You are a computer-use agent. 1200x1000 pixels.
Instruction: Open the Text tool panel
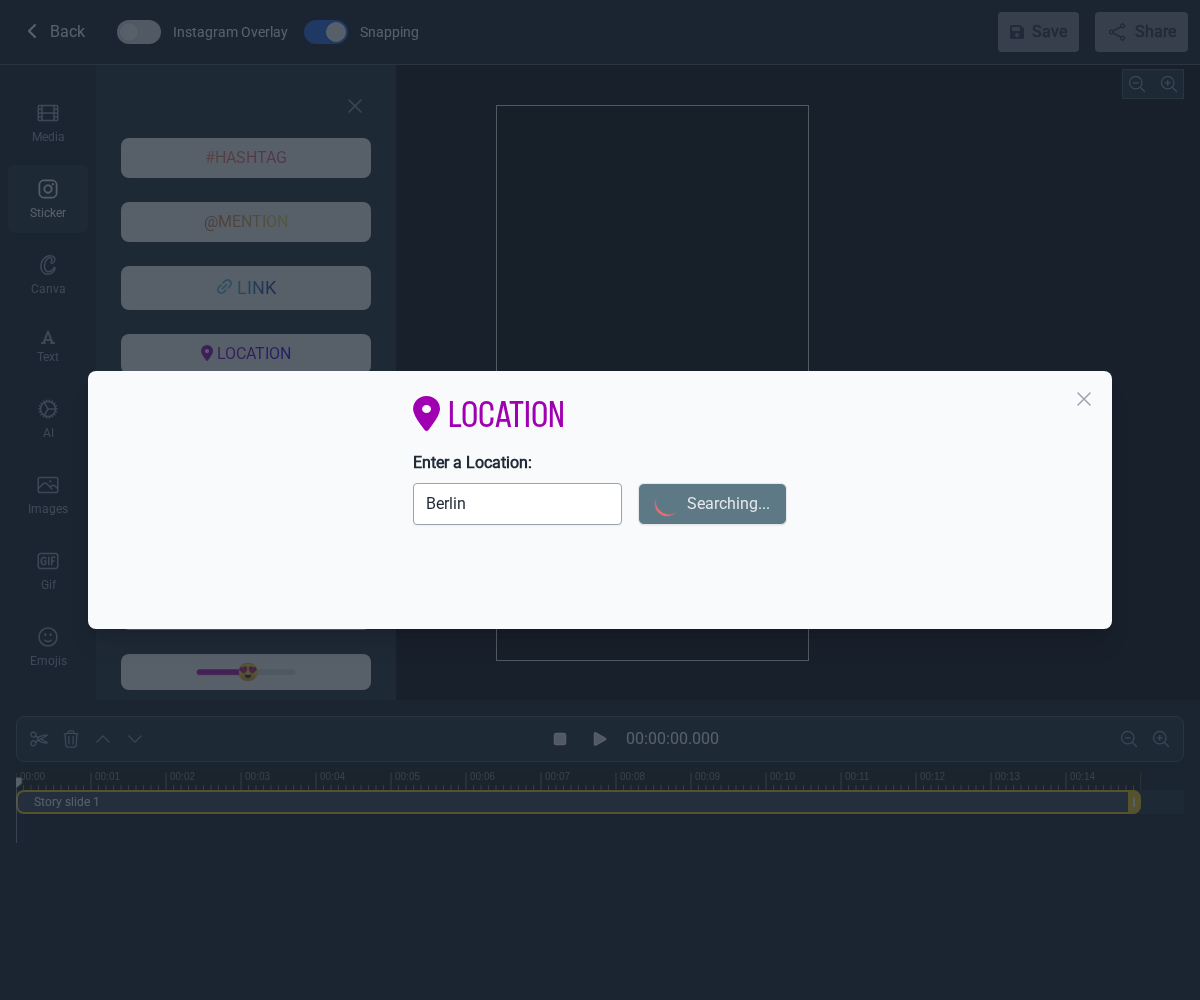(x=47, y=344)
